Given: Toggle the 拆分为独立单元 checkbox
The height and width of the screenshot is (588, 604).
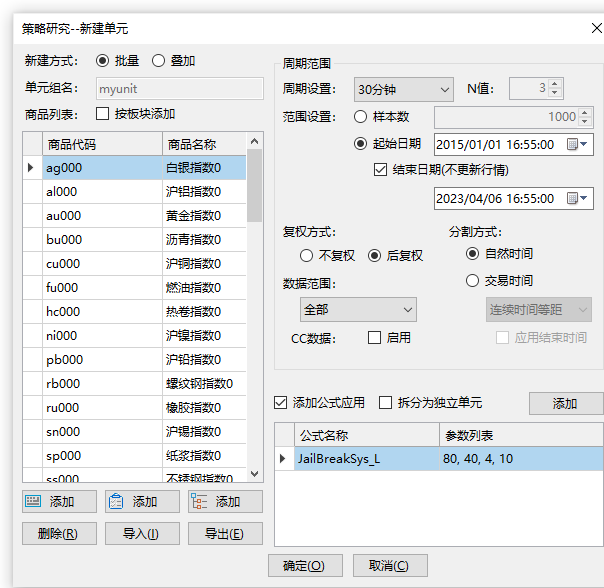Looking at the screenshot, I should coord(385,403).
